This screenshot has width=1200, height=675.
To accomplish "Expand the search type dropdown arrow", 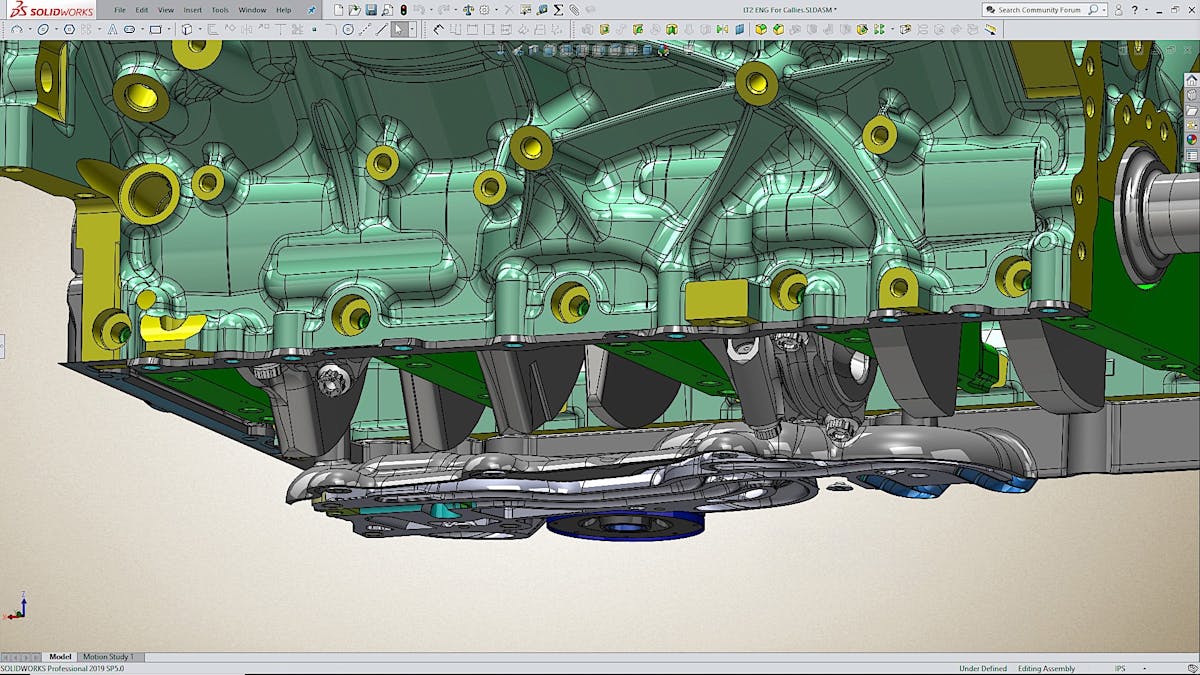I will point(1103,10).
